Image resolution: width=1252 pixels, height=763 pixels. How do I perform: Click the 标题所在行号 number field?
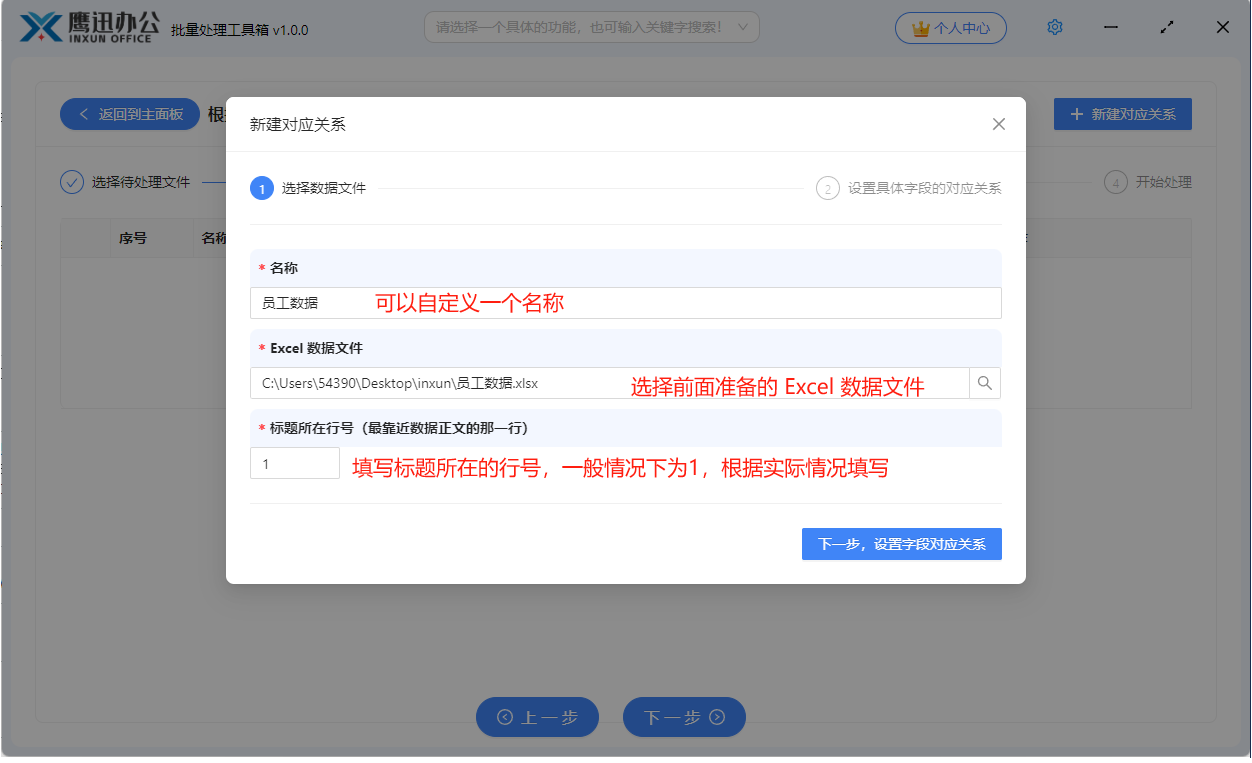click(x=295, y=464)
